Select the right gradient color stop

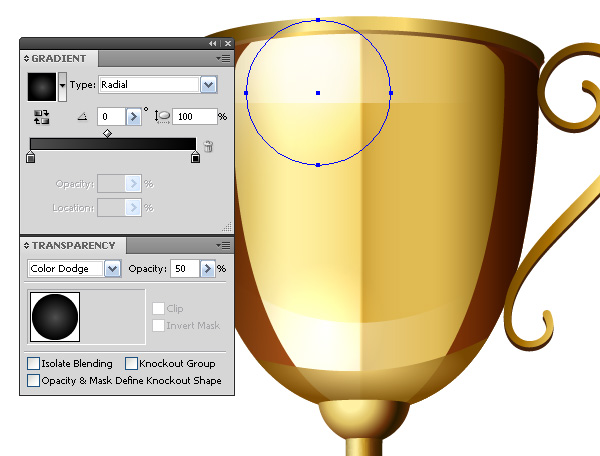[196, 157]
